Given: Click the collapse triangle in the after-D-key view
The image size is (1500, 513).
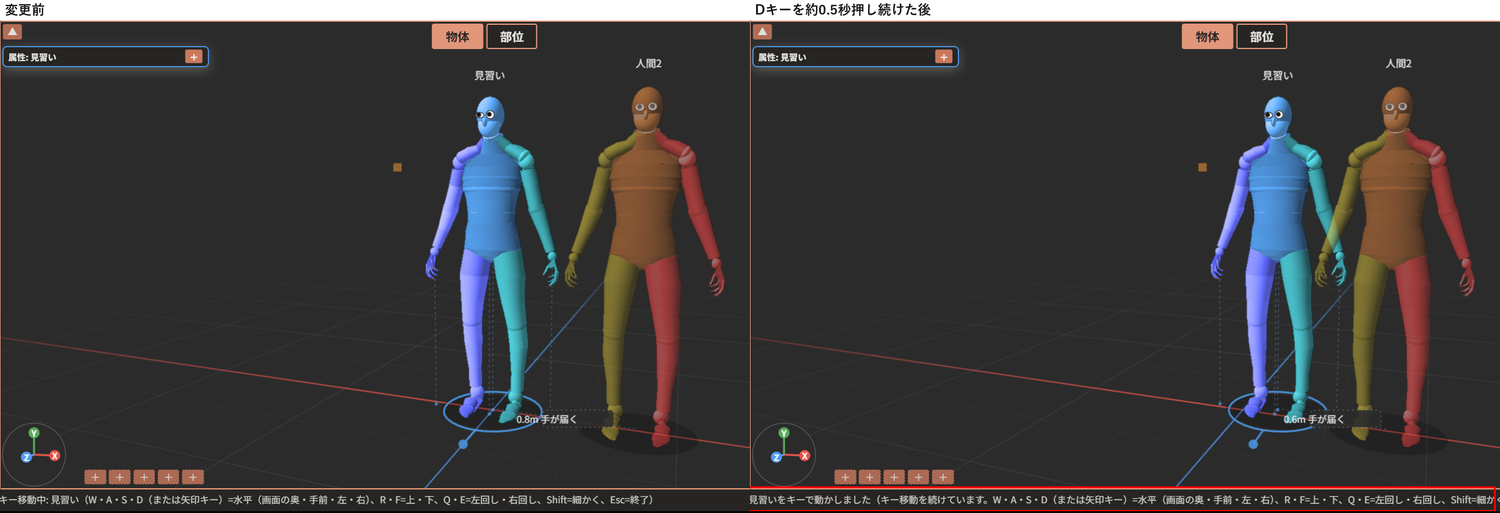Looking at the screenshot, I should (x=763, y=32).
